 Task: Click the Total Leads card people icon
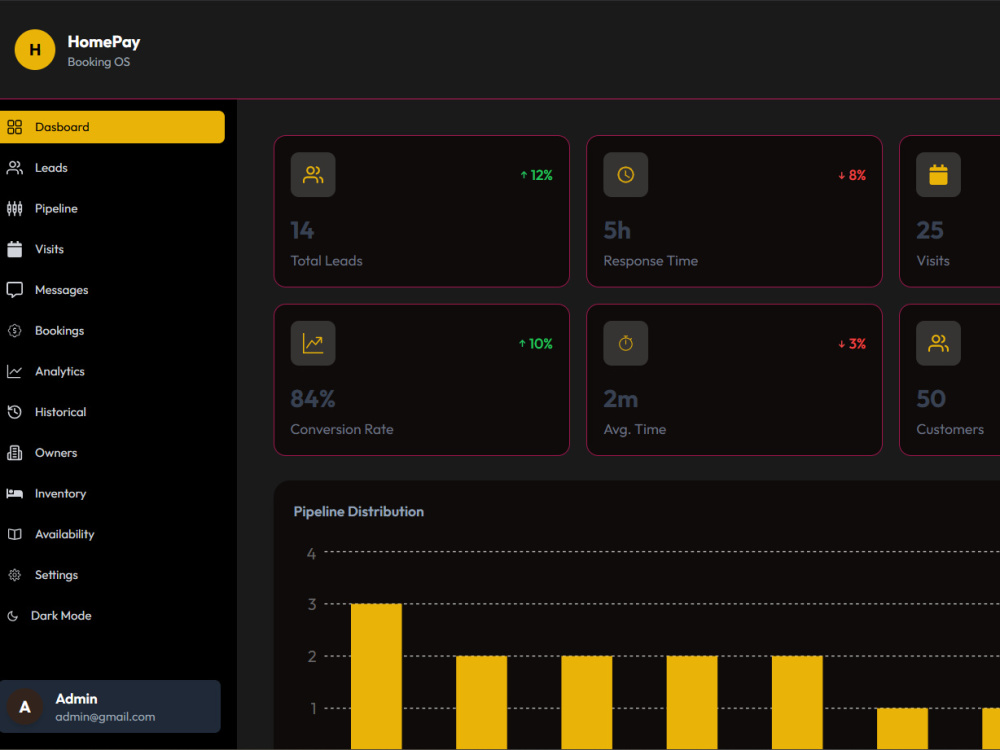[x=313, y=175]
